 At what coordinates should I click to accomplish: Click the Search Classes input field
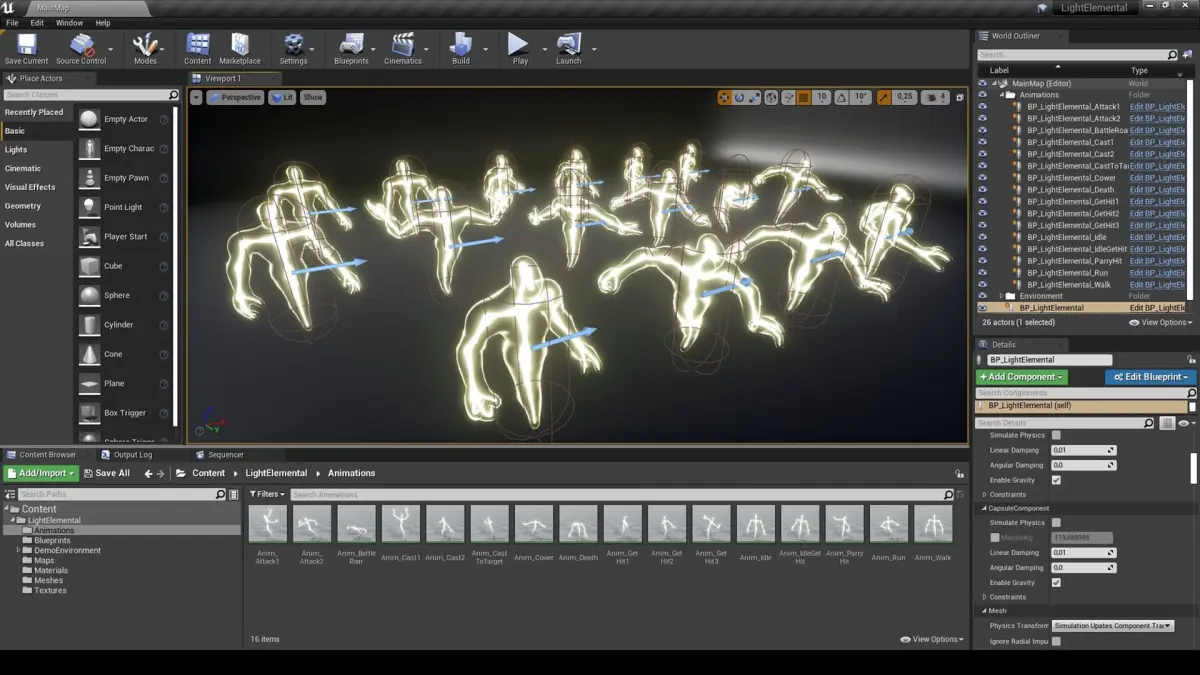[x=90, y=95]
